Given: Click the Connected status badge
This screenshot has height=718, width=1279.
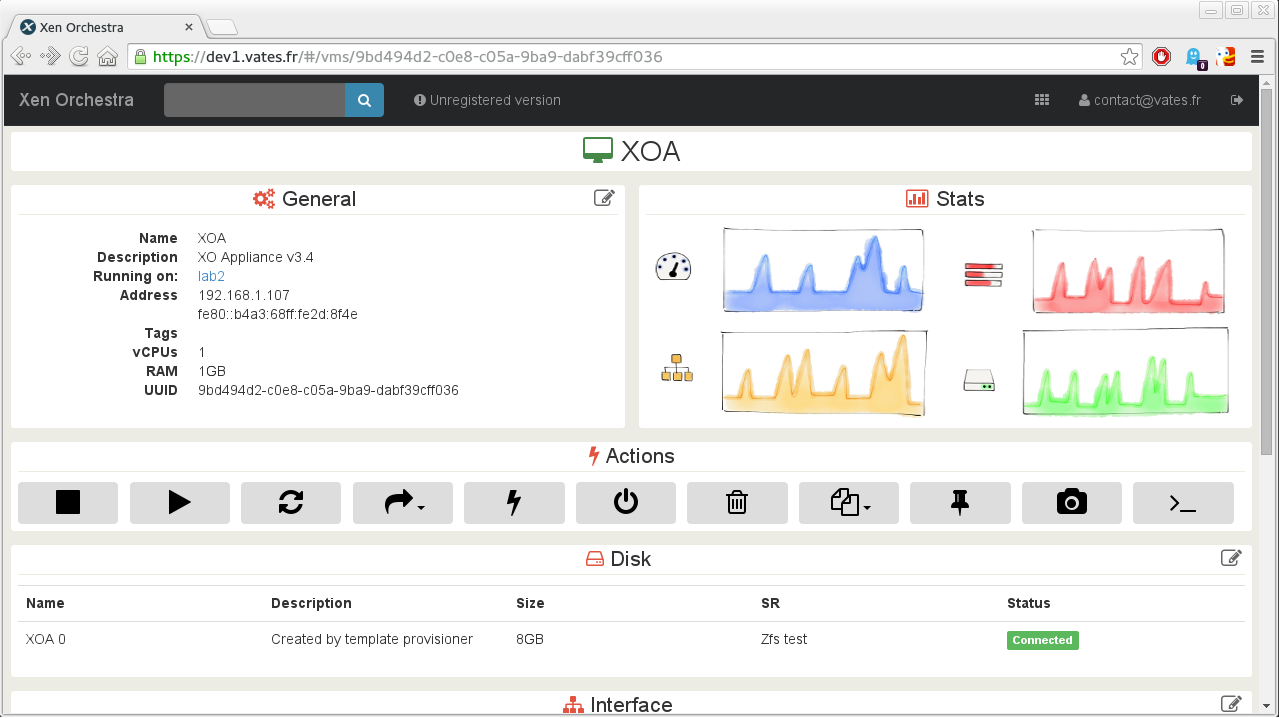Looking at the screenshot, I should pos(1042,640).
